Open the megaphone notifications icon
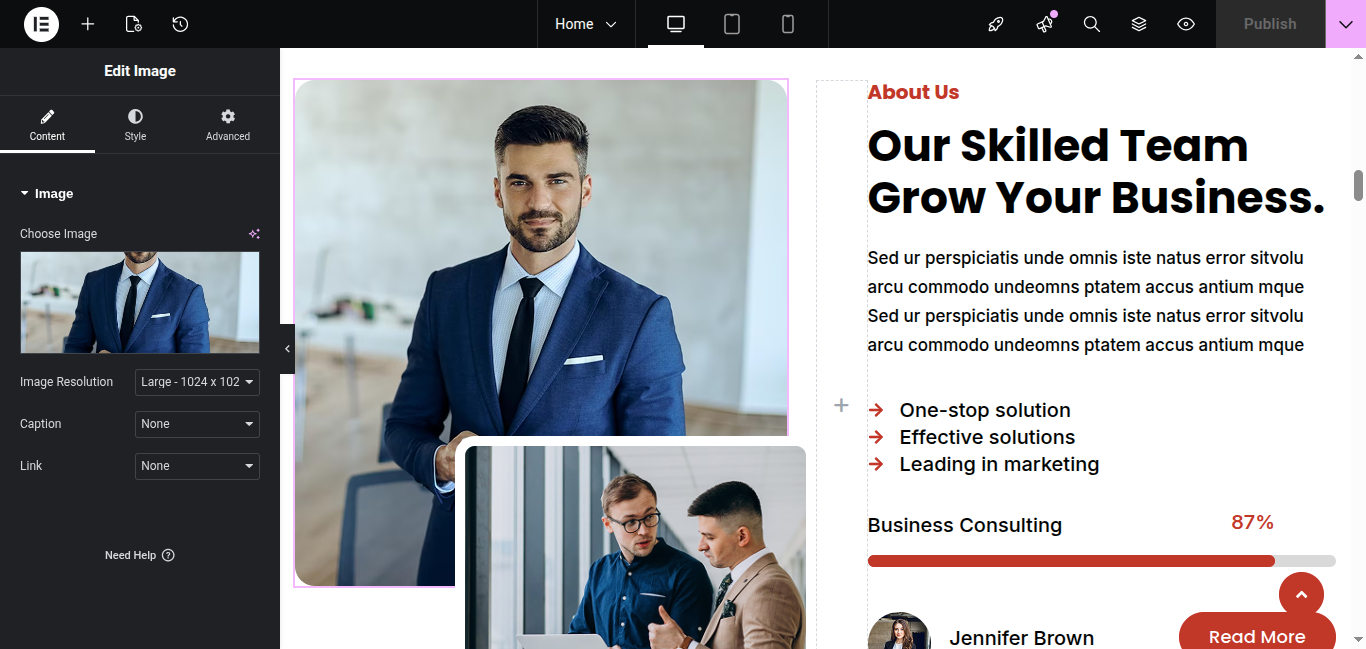This screenshot has height=649, width=1366. [1045, 24]
